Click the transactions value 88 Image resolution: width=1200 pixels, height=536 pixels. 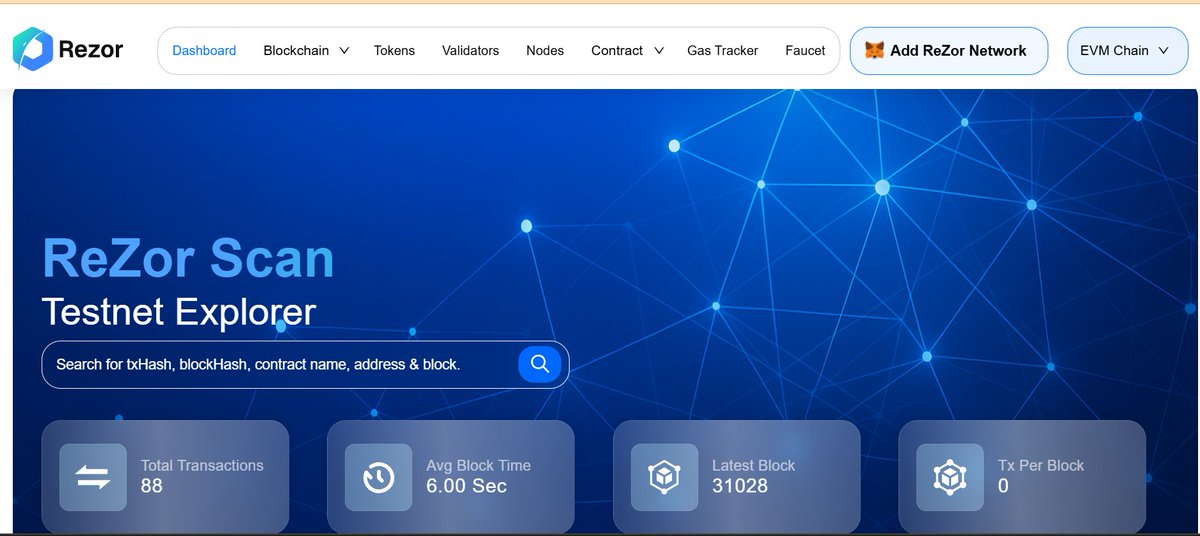tap(152, 486)
